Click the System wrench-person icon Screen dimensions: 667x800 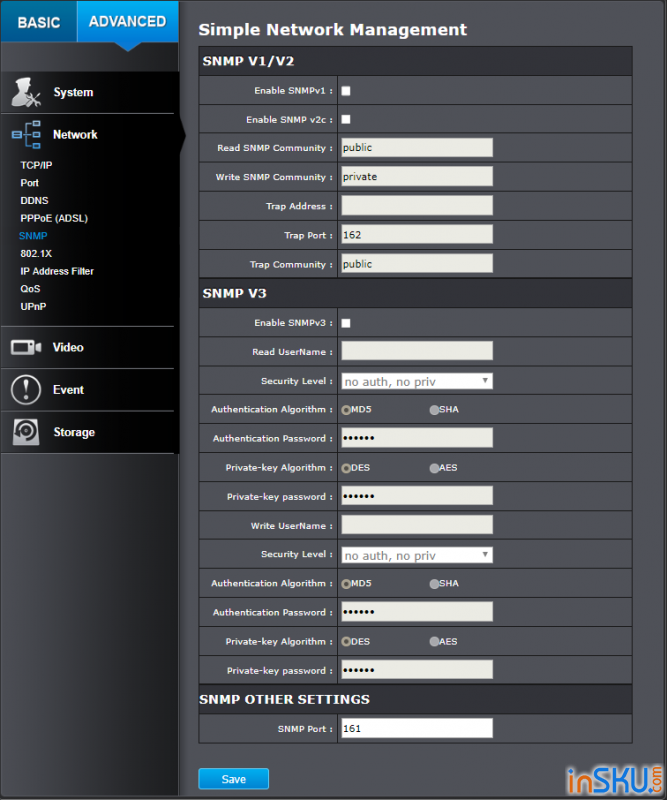(x=26, y=92)
